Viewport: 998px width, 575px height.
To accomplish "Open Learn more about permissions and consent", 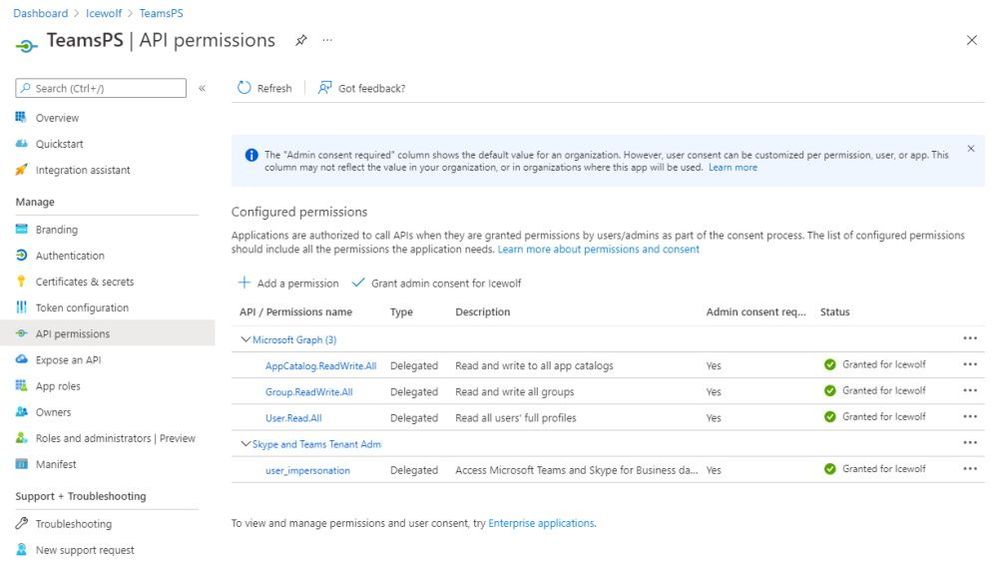I will 598,249.
